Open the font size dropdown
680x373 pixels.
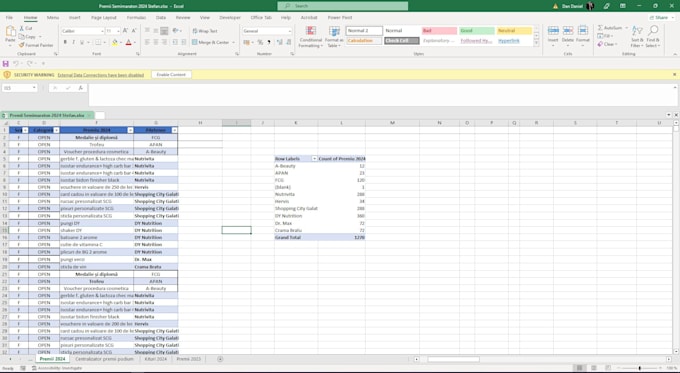(118, 31)
